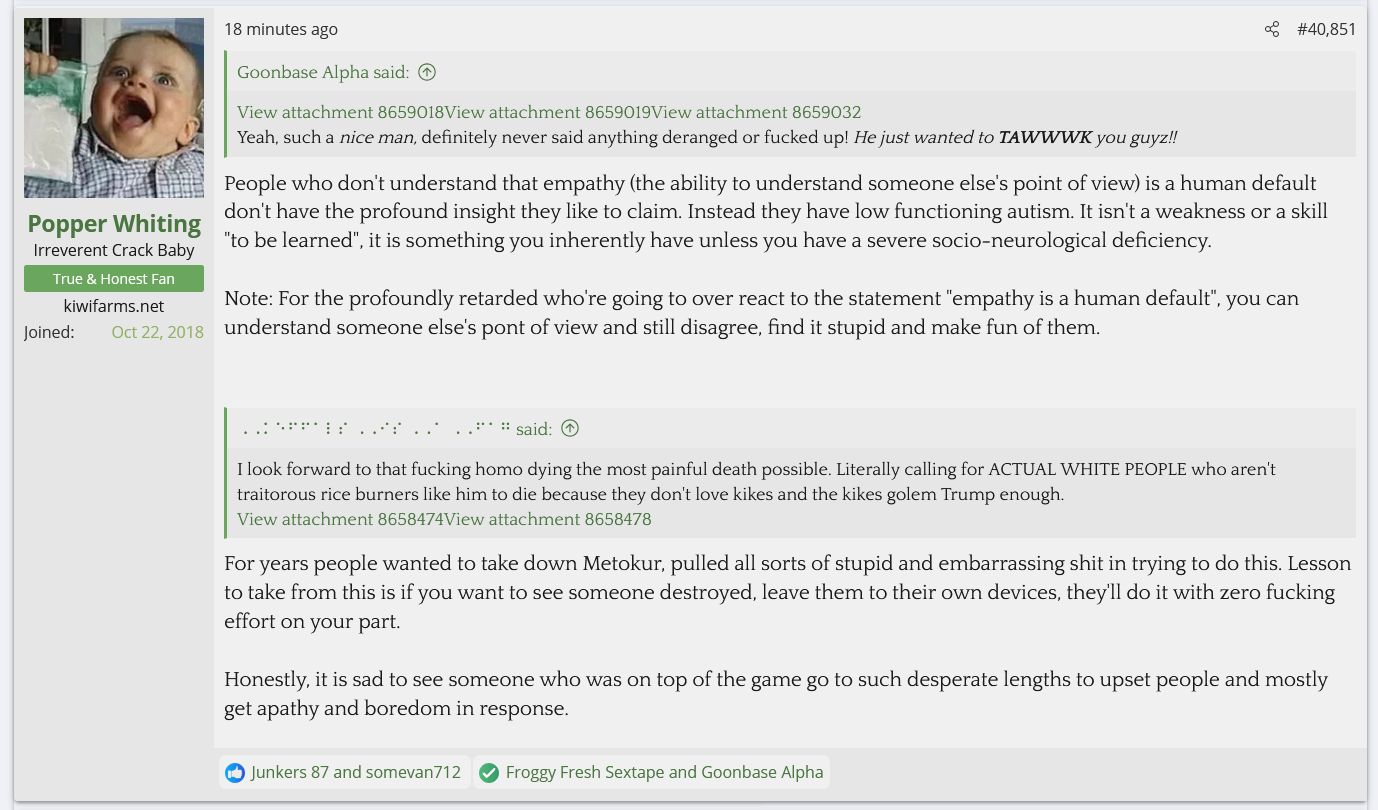Open Popper Whiting's avatar image
Image resolution: width=1378 pixels, height=810 pixels.
tap(114, 108)
